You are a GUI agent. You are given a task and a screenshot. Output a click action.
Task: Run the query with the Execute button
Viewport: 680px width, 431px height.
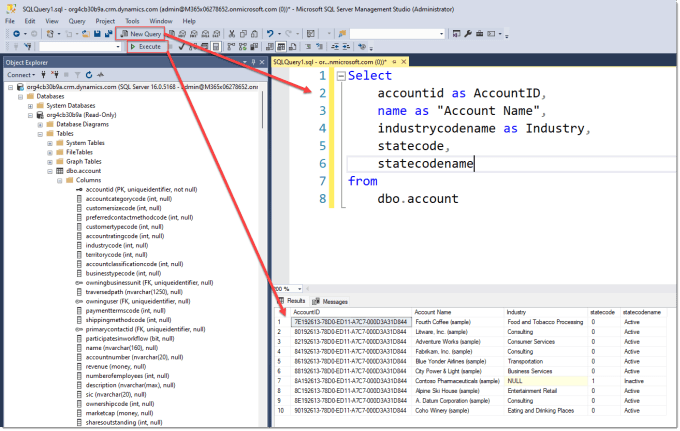[x=146, y=46]
